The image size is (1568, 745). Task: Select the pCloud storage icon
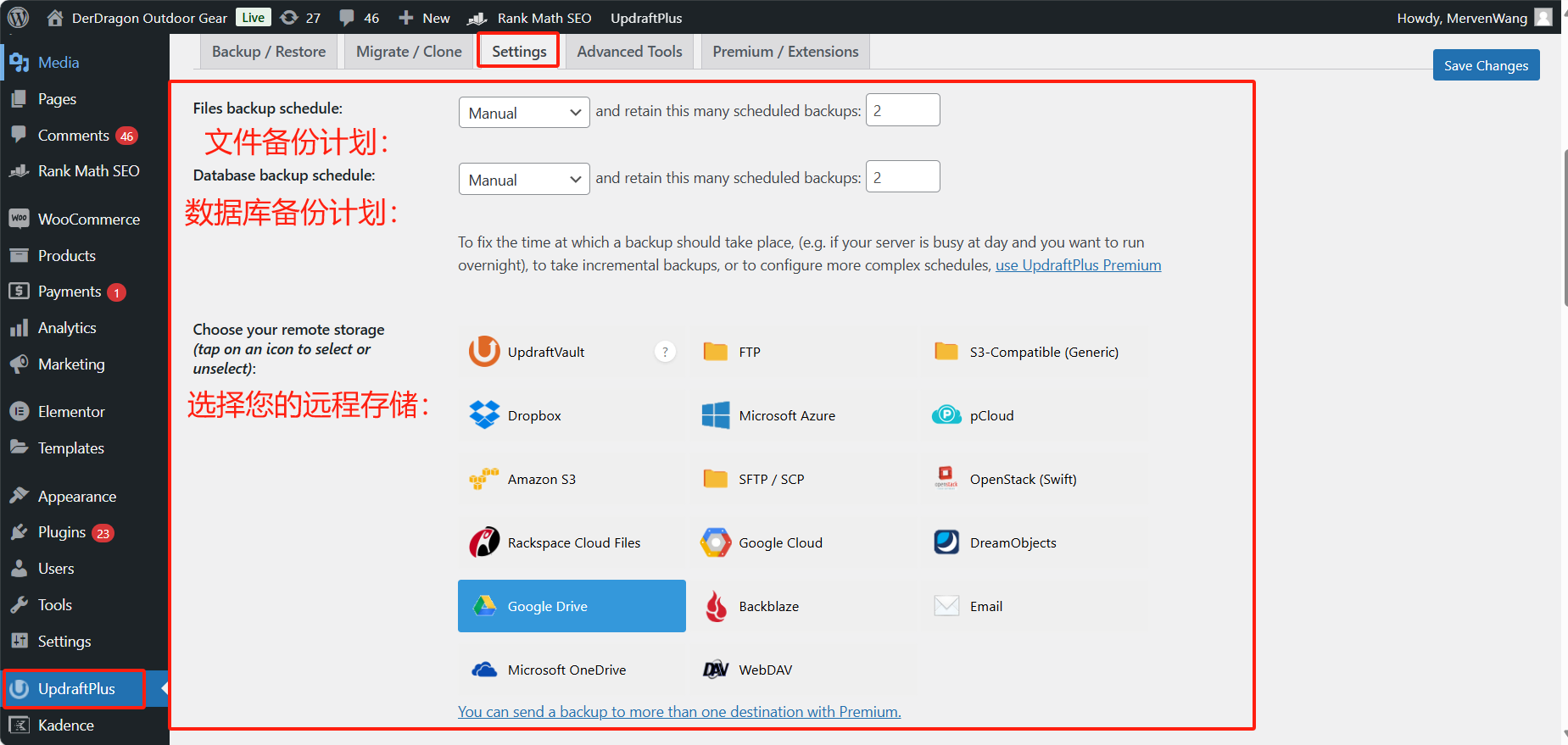pyautogui.click(x=946, y=415)
